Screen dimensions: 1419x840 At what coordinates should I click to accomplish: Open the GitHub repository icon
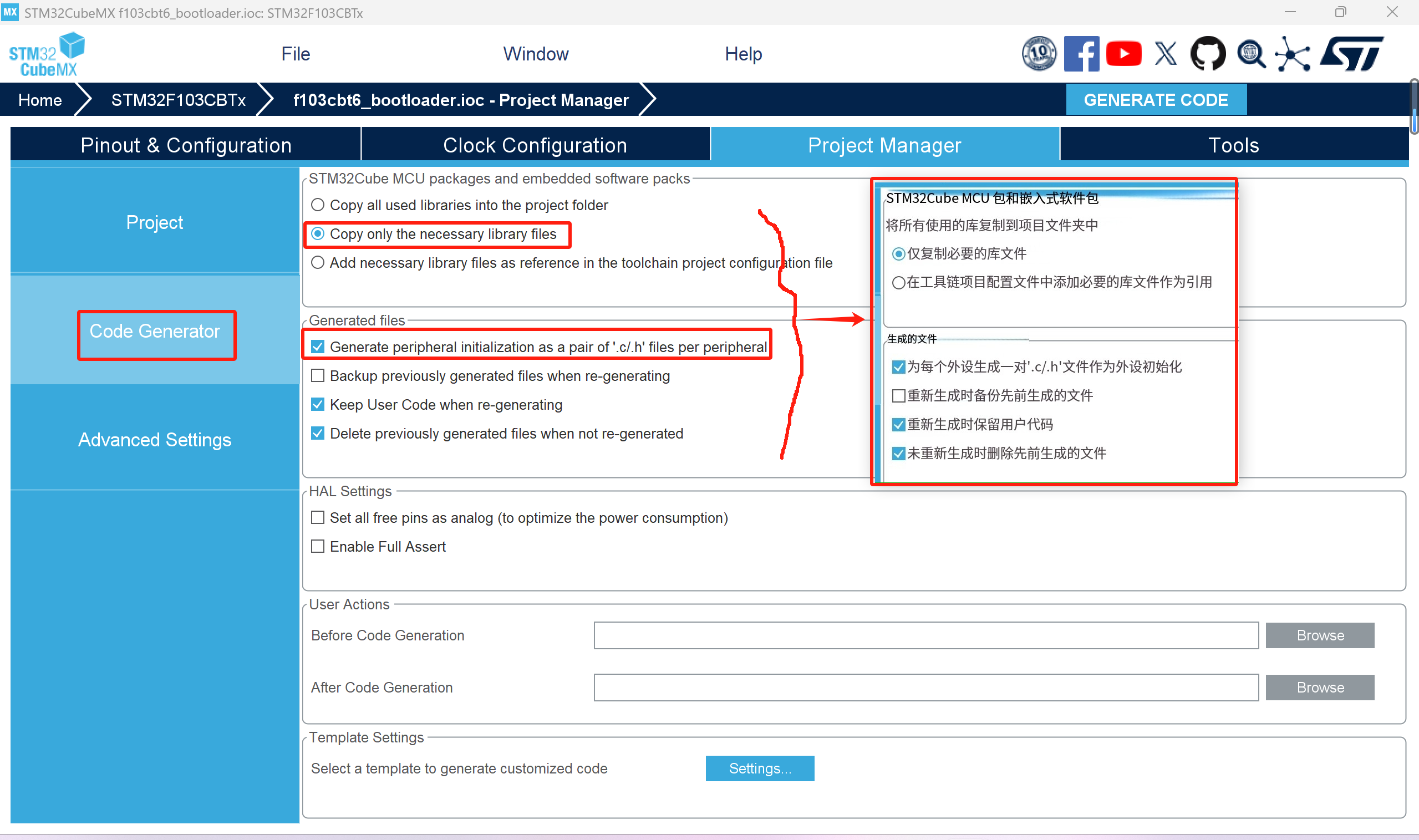1208,53
